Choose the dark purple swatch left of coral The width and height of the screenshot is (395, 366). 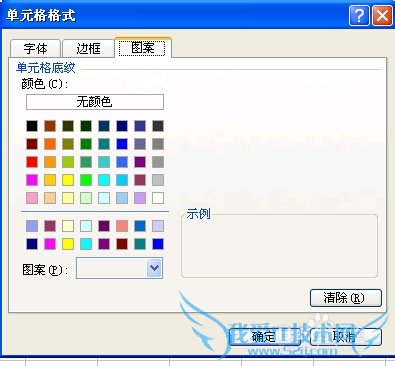(104, 226)
